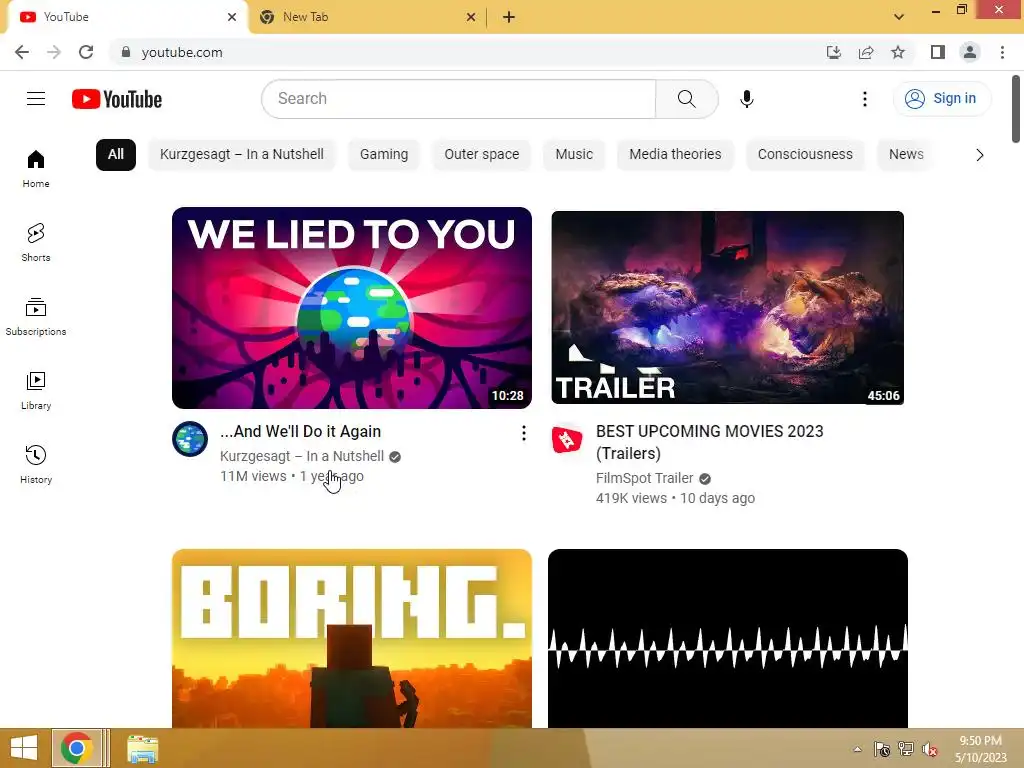This screenshot has width=1024, height=768.
Task: Click the Sign in button
Action: coord(941,99)
